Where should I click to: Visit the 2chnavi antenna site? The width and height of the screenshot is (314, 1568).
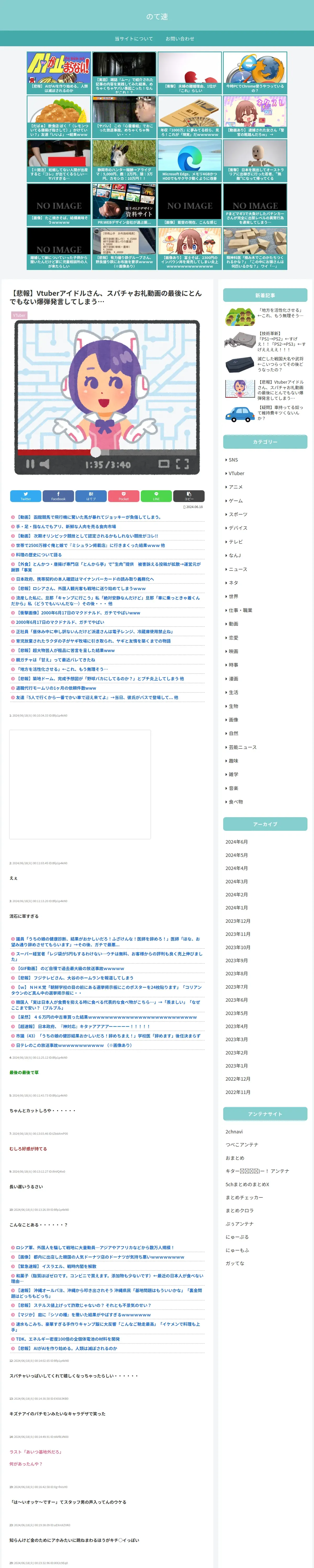pos(234,1132)
